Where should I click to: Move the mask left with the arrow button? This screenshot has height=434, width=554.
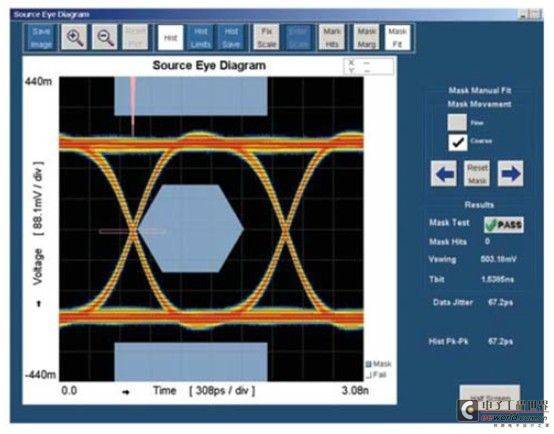point(444,174)
